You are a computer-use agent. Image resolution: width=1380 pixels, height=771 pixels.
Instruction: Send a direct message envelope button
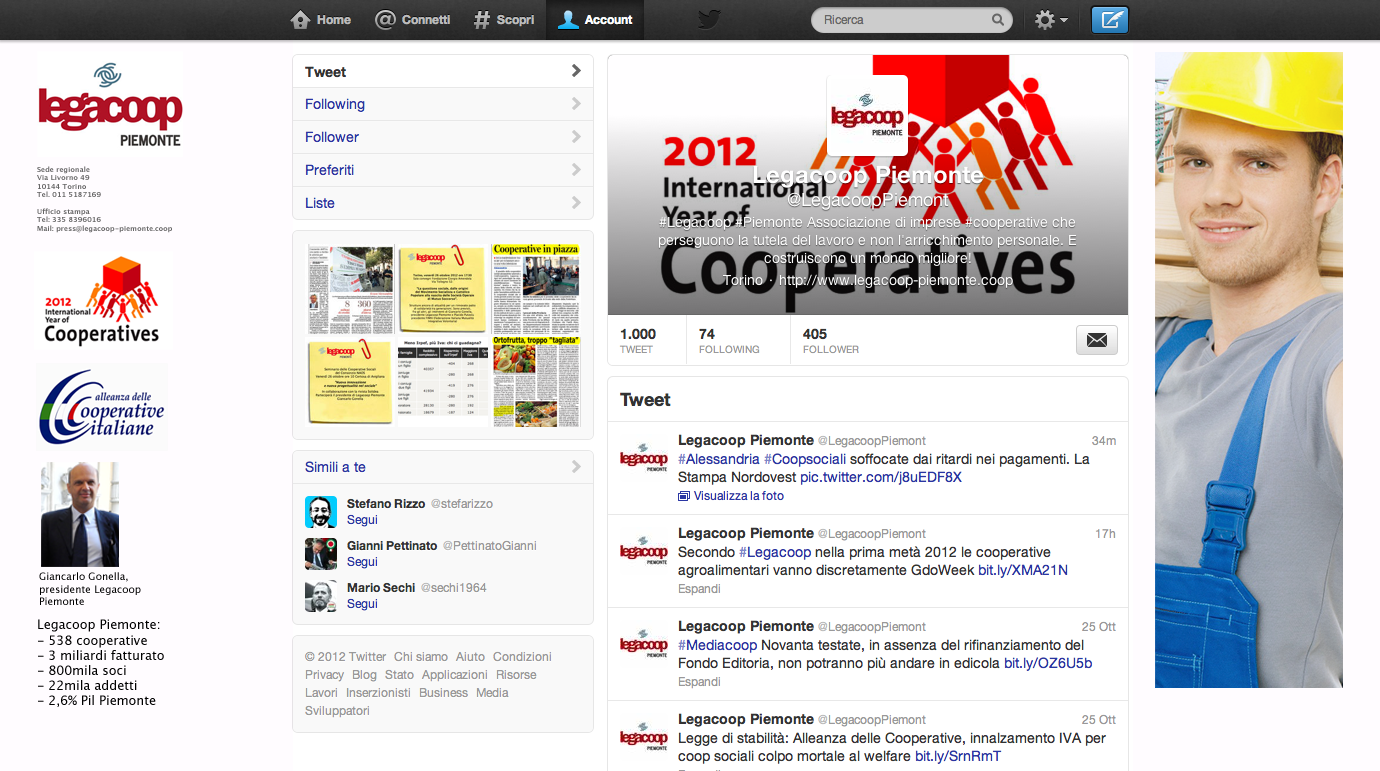tap(1097, 340)
